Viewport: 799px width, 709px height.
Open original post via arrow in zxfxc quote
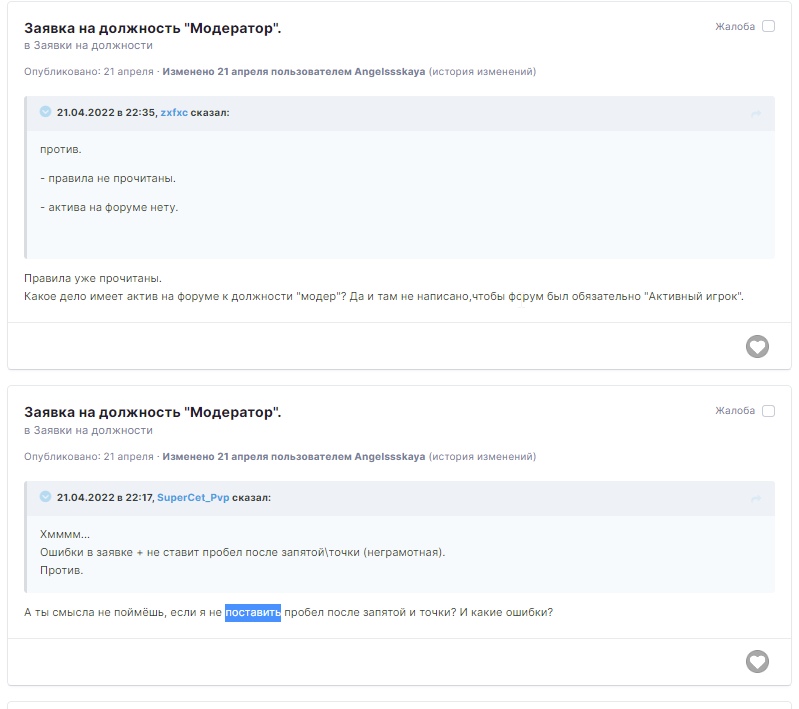756,114
